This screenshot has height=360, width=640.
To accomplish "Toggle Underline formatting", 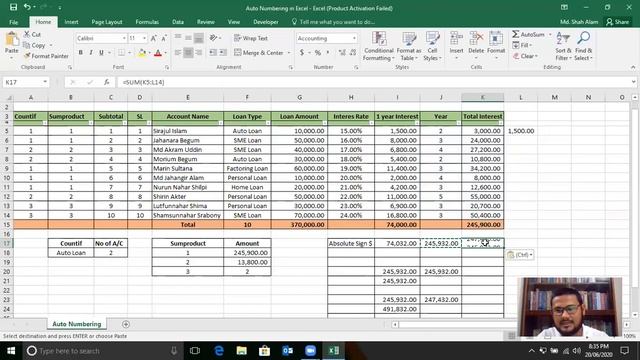I will [x=101, y=53].
